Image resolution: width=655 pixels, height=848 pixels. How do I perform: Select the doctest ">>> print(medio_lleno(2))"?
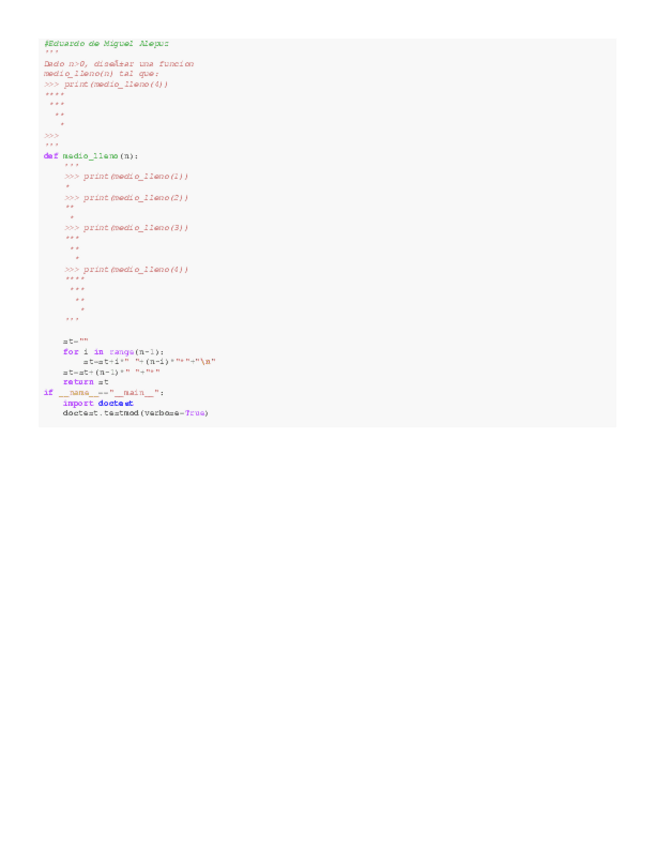[126, 197]
